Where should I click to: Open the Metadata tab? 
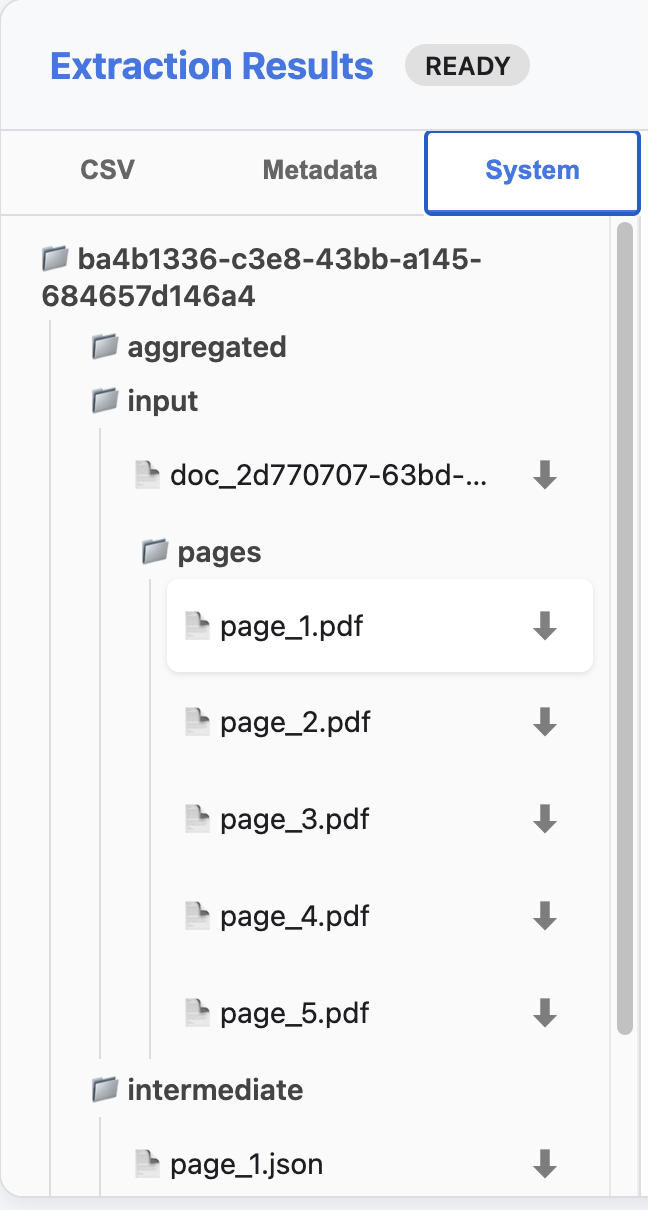[x=320, y=170]
